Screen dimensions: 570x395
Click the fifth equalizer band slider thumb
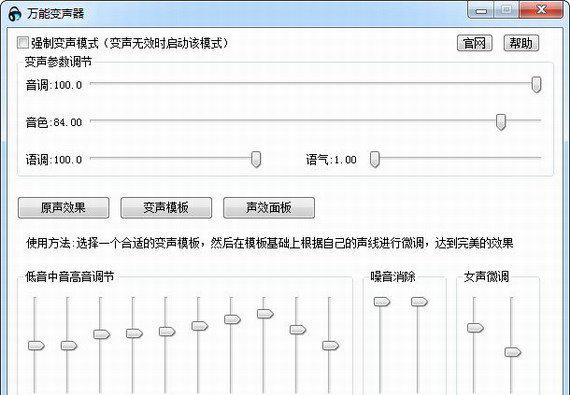click(x=167, y=331)
